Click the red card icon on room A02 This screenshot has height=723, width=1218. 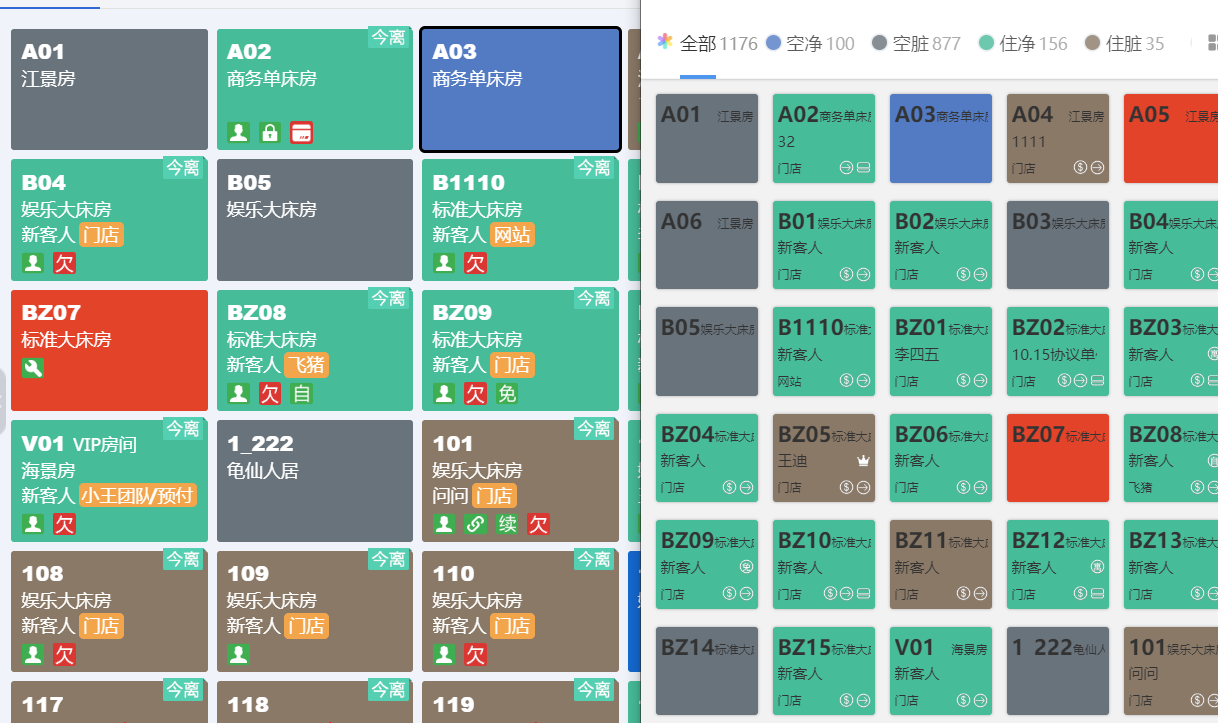(x=301, y=132)
